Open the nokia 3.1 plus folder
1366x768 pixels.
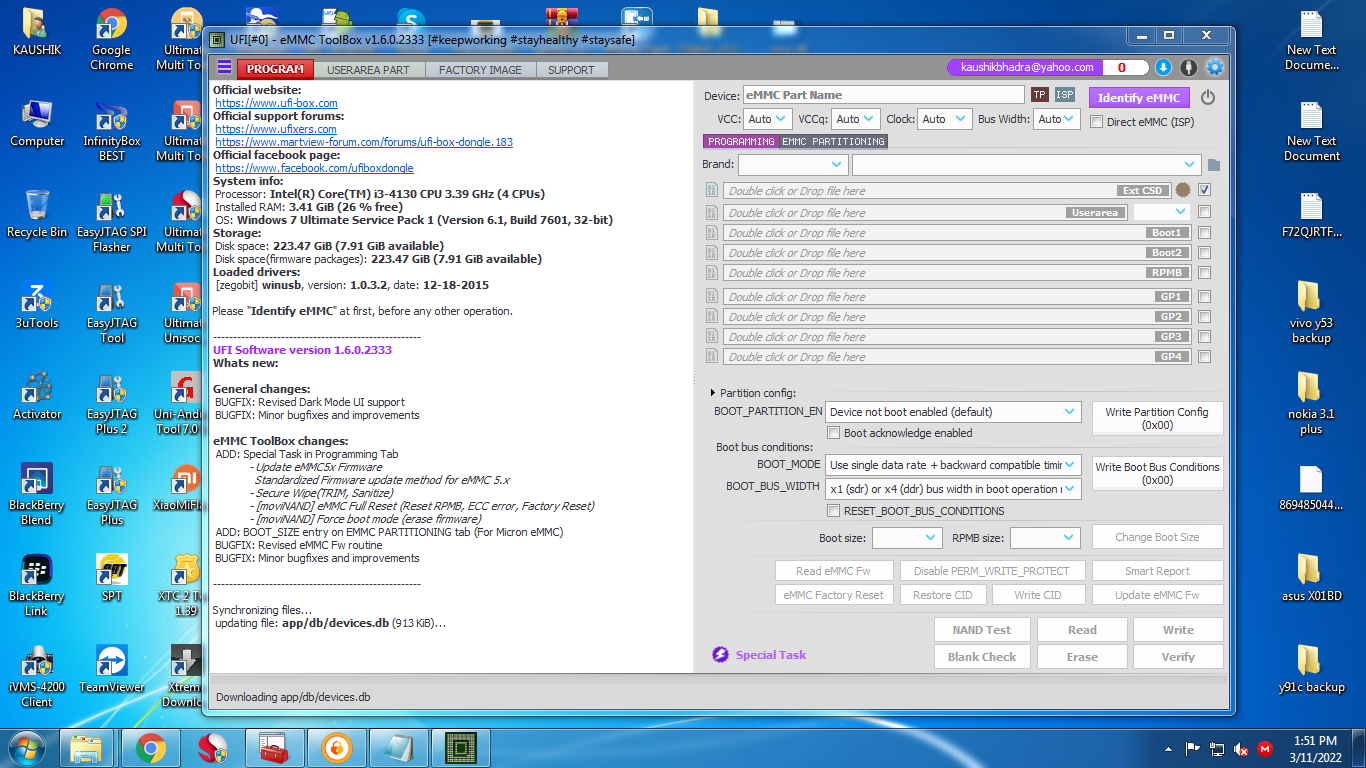(1311, 403)
